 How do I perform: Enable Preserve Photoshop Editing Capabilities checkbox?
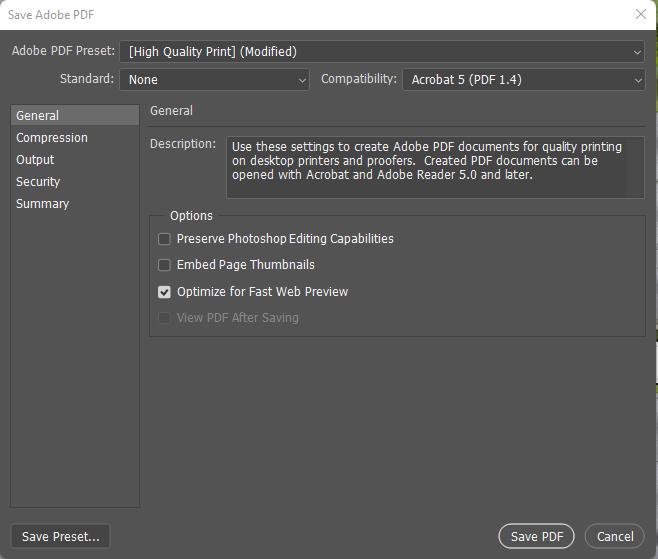[164, 239]
